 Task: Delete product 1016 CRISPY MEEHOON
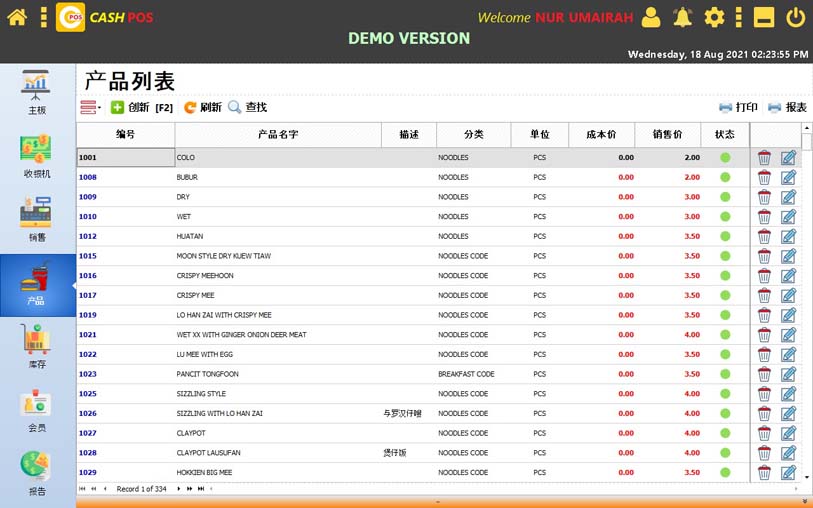(x=764, y=276)
